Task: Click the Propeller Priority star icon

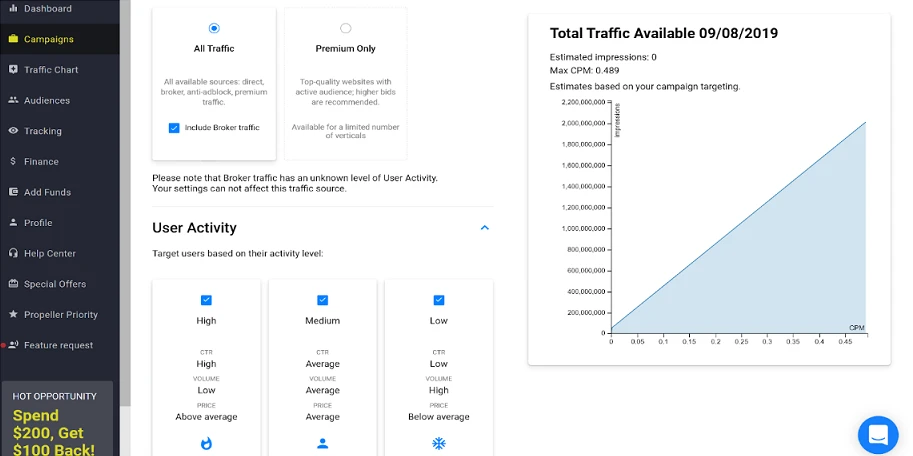Action: click(x=13, y=314)
